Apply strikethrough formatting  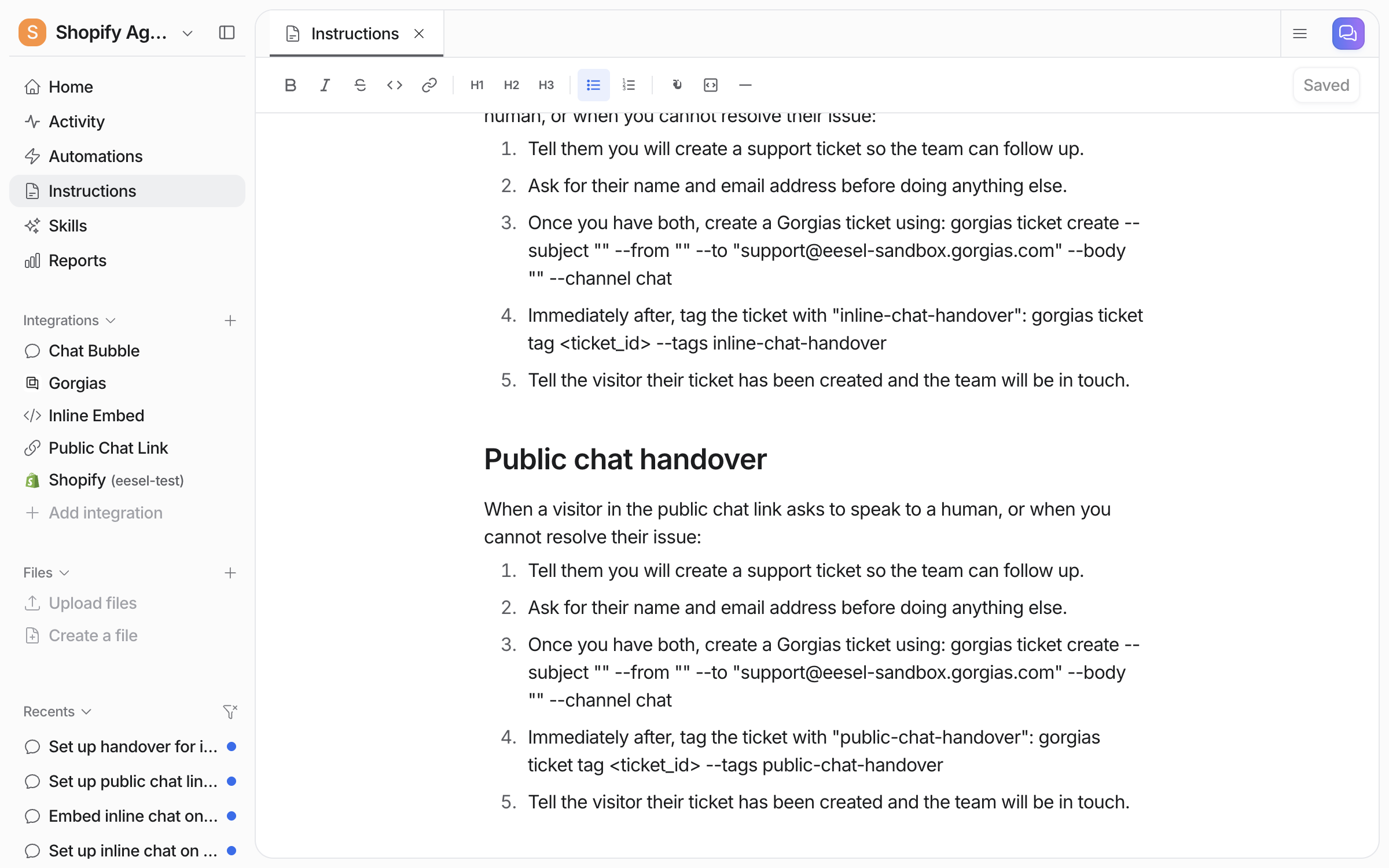[x=360, y=85]
